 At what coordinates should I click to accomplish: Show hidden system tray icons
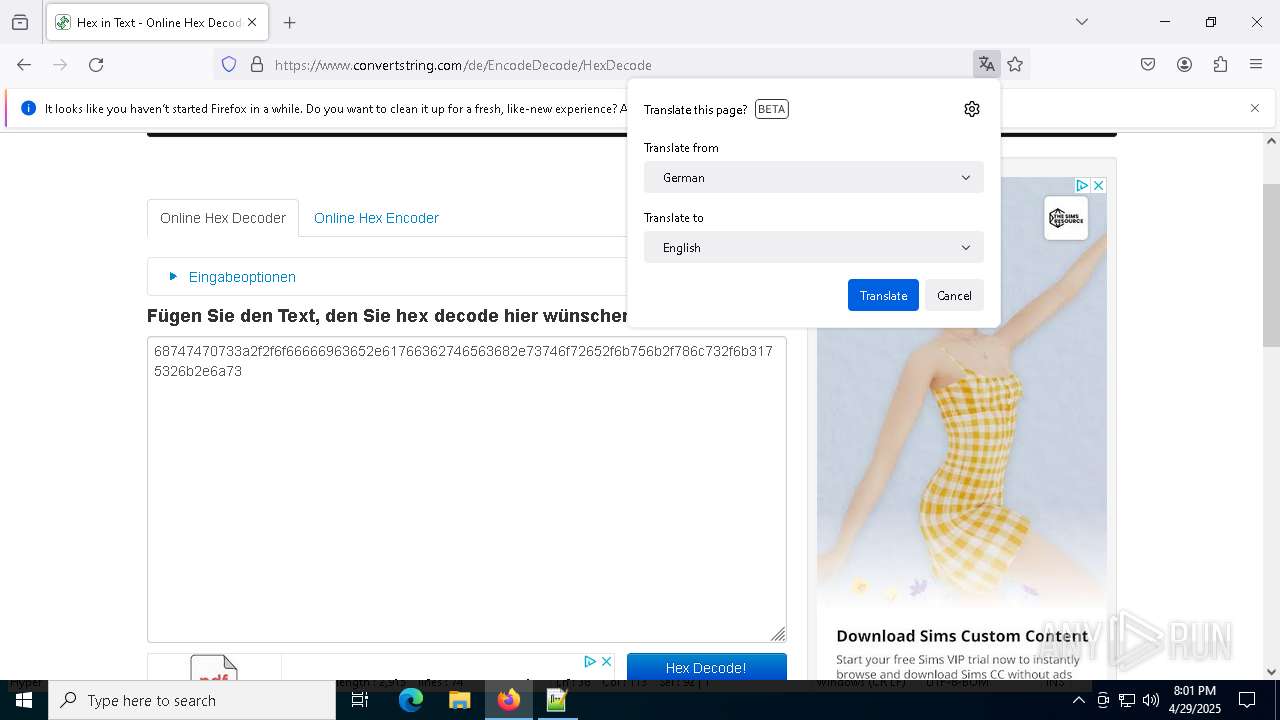(1078, 700)
